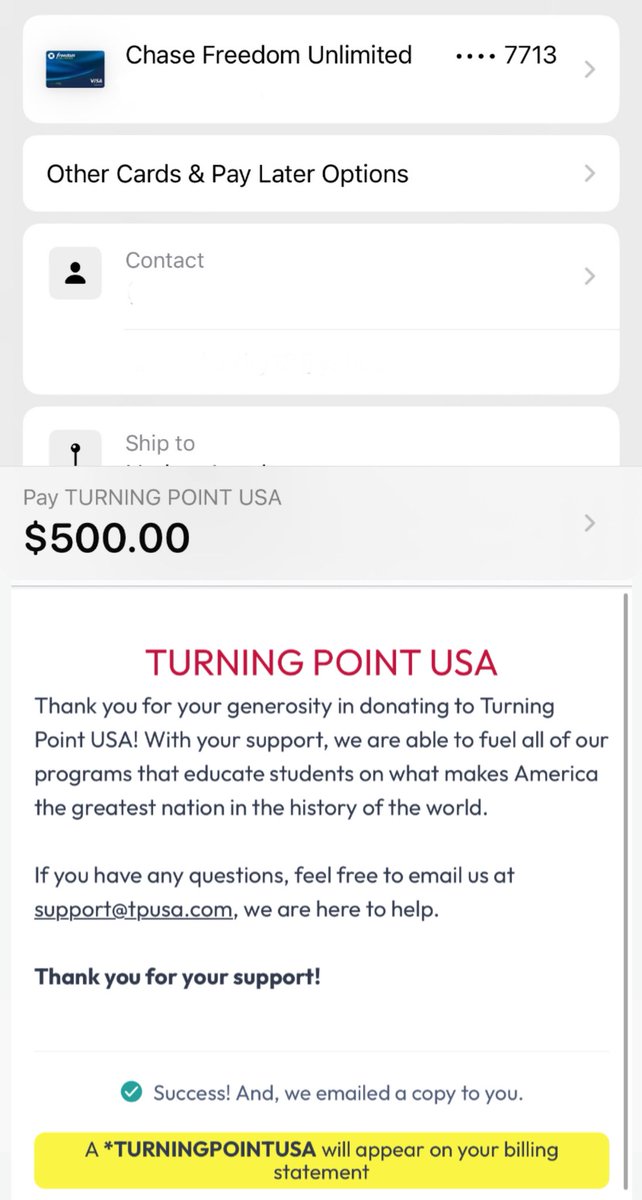Expand the Contact row chevron
642x1200 pixels.
click(x=590, y=276)
